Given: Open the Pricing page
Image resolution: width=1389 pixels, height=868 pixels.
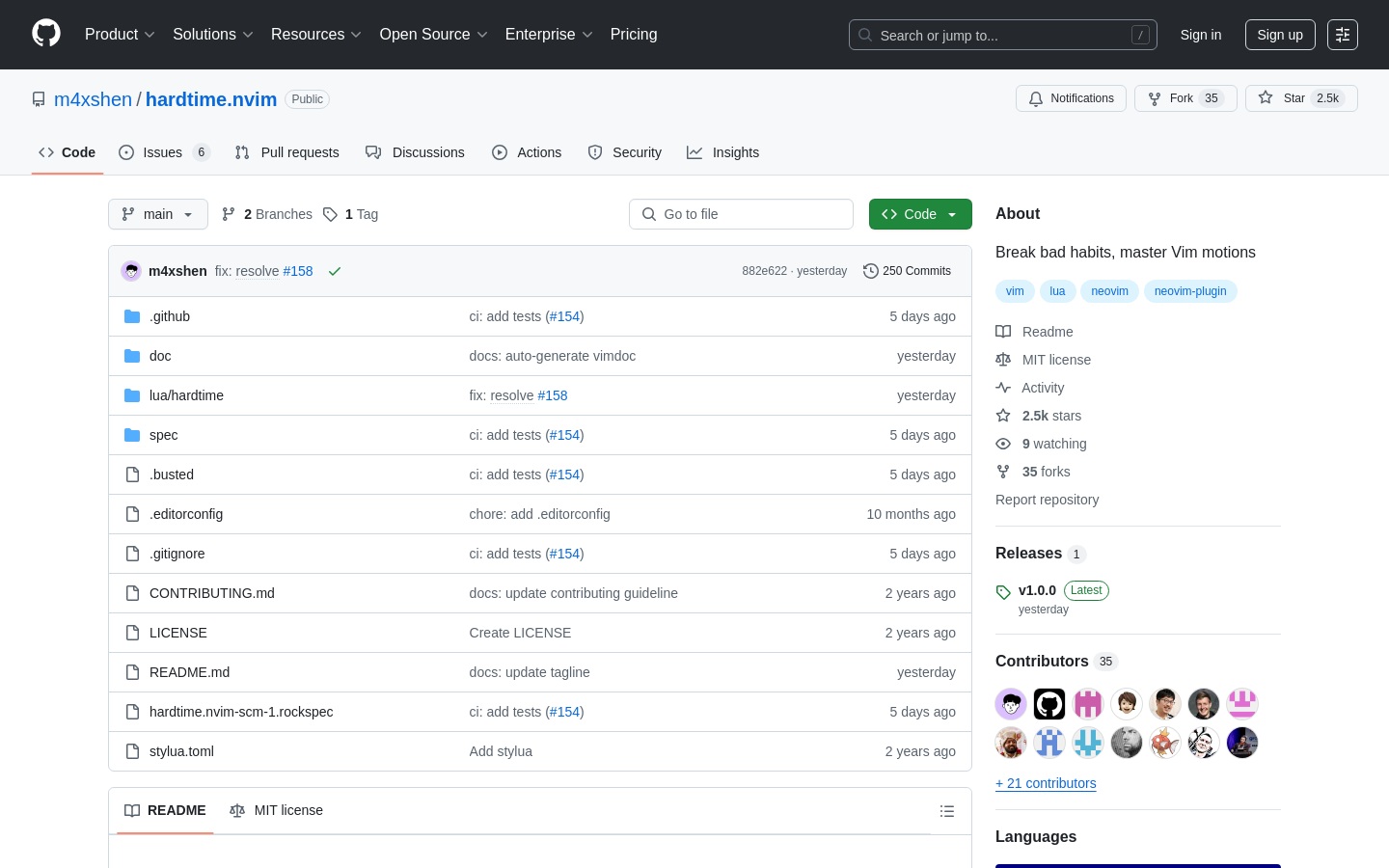Looking at the screenshot, I should 634,35.
